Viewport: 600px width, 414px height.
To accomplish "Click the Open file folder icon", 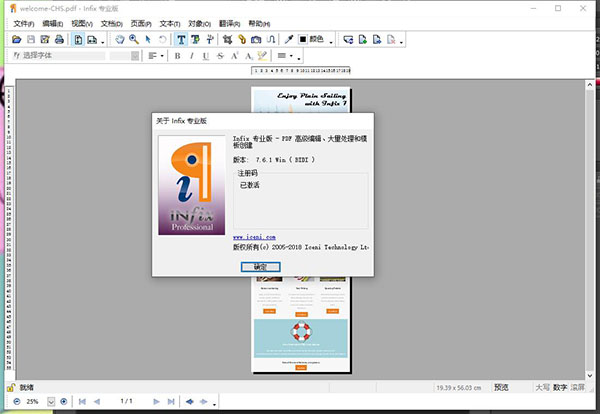I will point(16,39).
